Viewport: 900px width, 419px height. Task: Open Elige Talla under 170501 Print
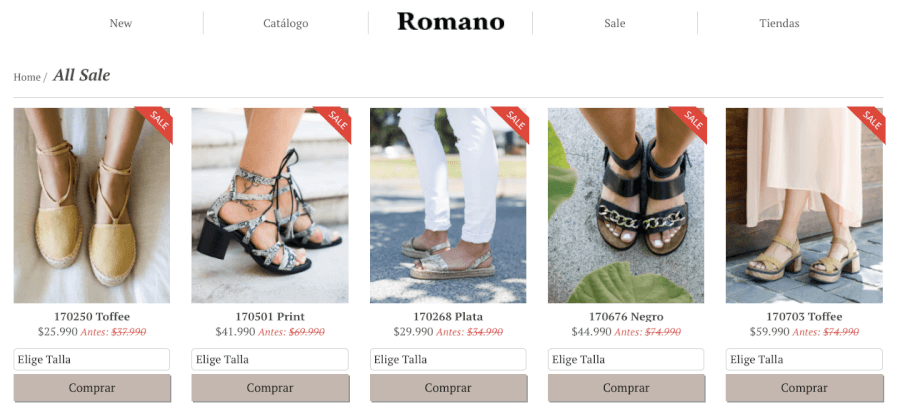point(270,359)
